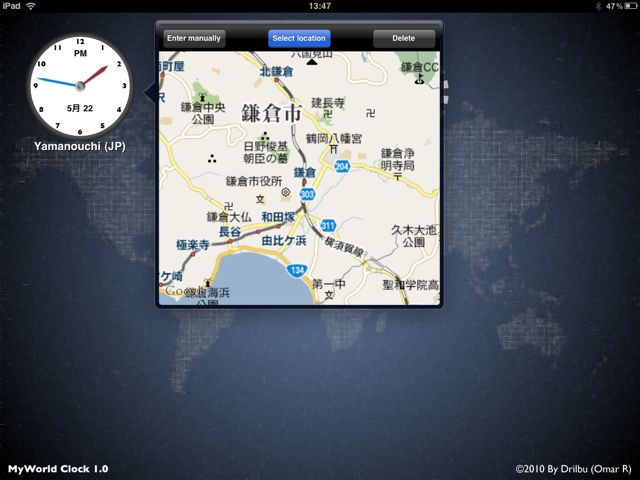Tap the 鎌倉市 city label on map

[x=271, y=113]
